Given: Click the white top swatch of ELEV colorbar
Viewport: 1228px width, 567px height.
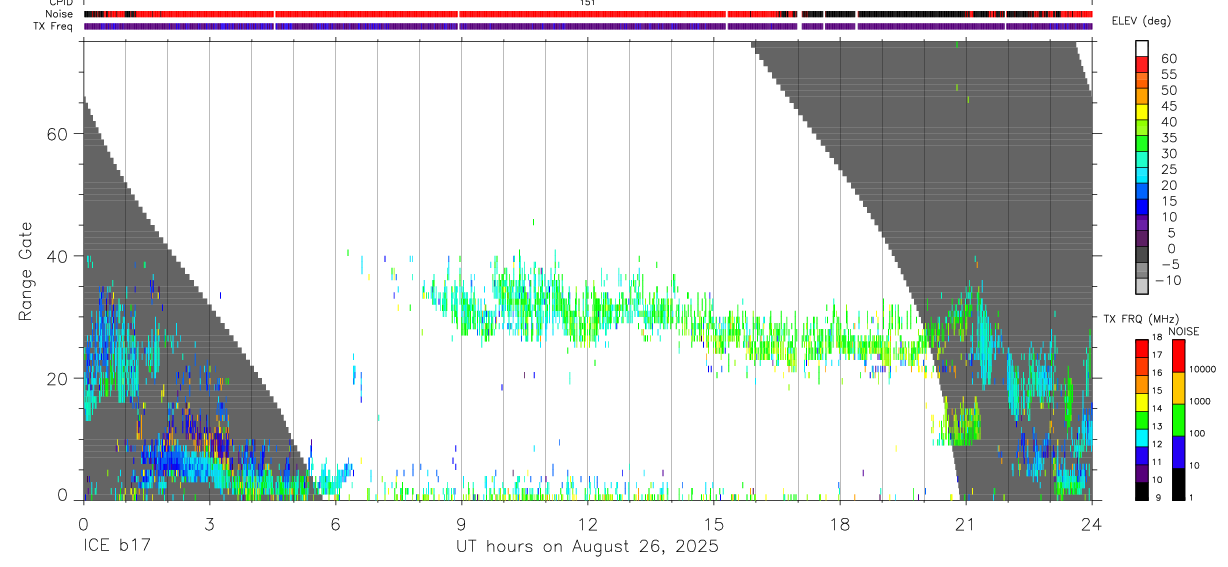Looking at the screenshot, I should (1142, 46).
